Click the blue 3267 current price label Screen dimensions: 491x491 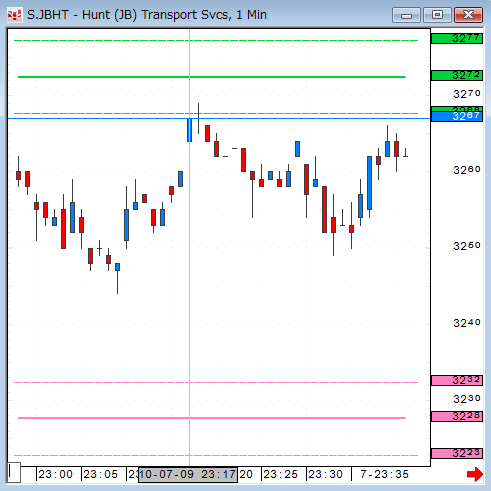coord(457,116)
